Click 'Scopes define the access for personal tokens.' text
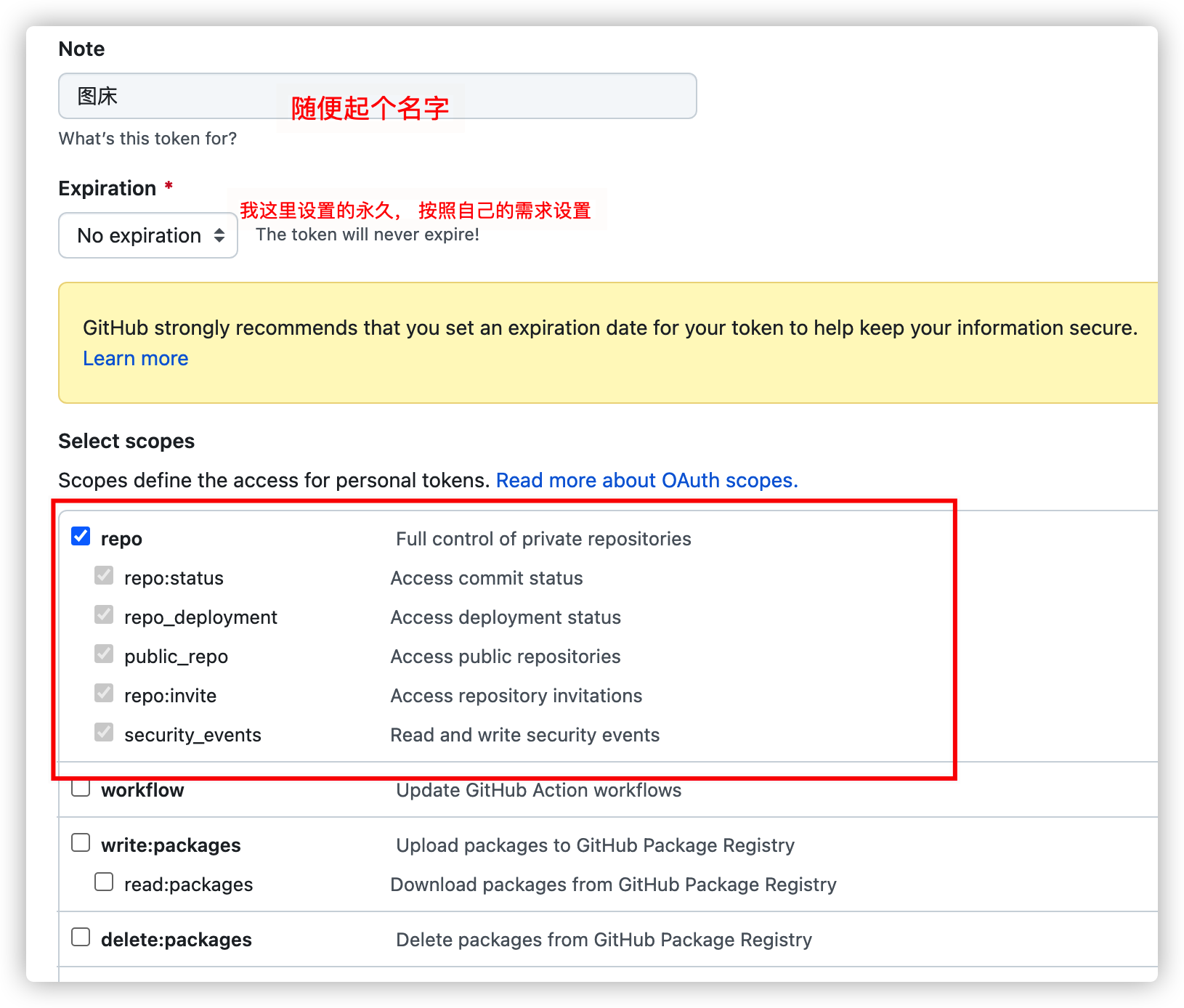 coord(274,481)
